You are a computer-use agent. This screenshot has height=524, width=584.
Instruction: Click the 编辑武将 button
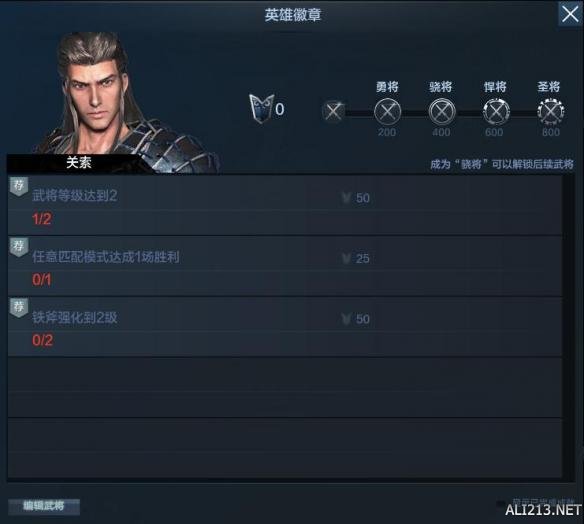click(x=44, y=506)
